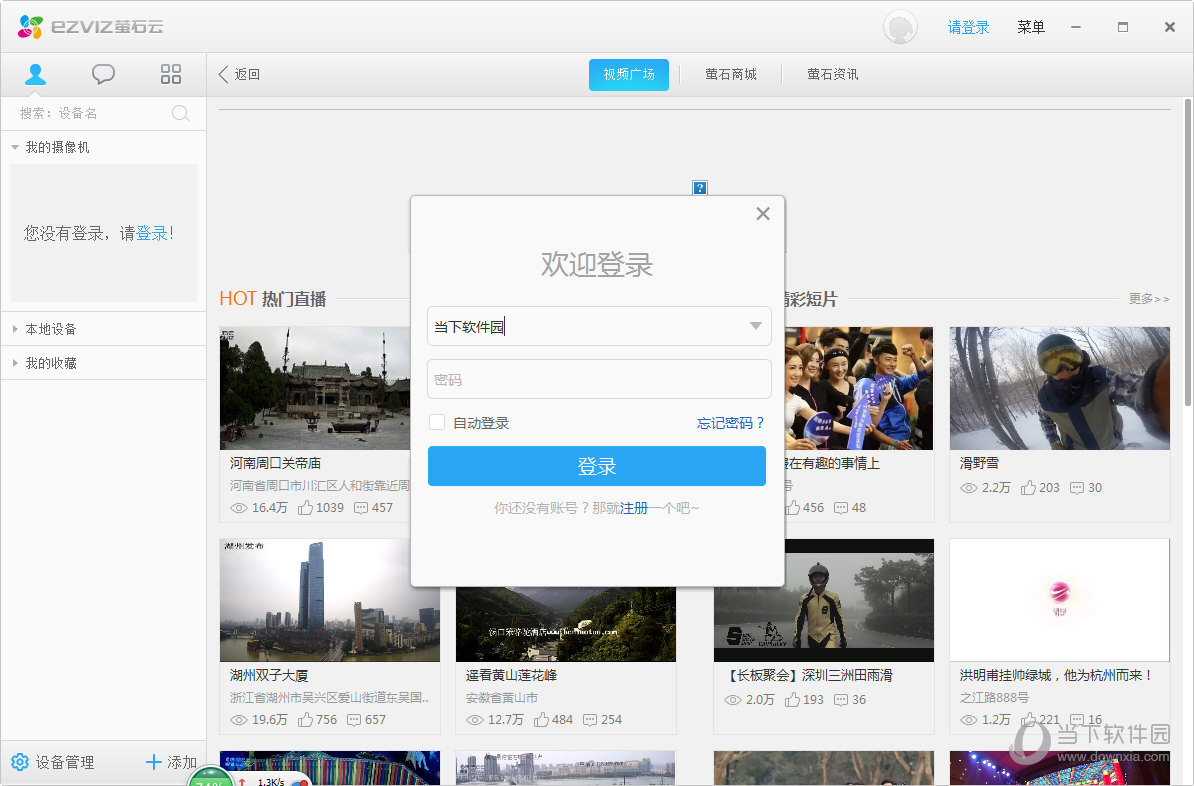Click the user avatar in title bar
This screenshot has height=786, width=1194.
[900, 27]
